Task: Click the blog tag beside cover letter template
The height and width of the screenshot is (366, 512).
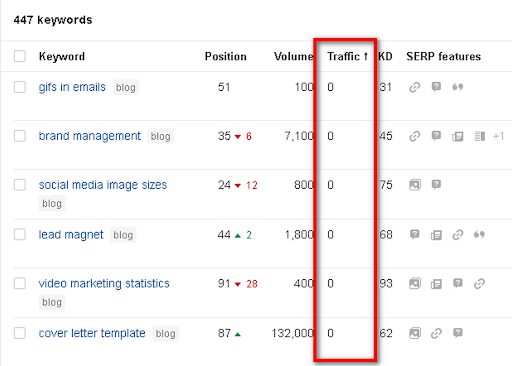Action: point(165,333)
